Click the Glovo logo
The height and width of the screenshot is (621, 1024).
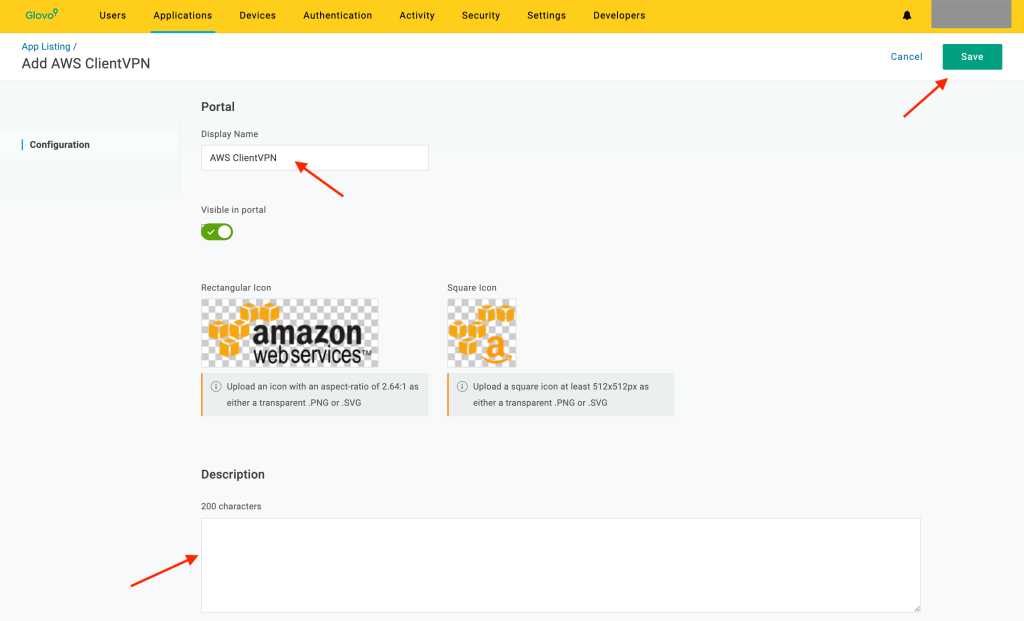click(42, 15)
